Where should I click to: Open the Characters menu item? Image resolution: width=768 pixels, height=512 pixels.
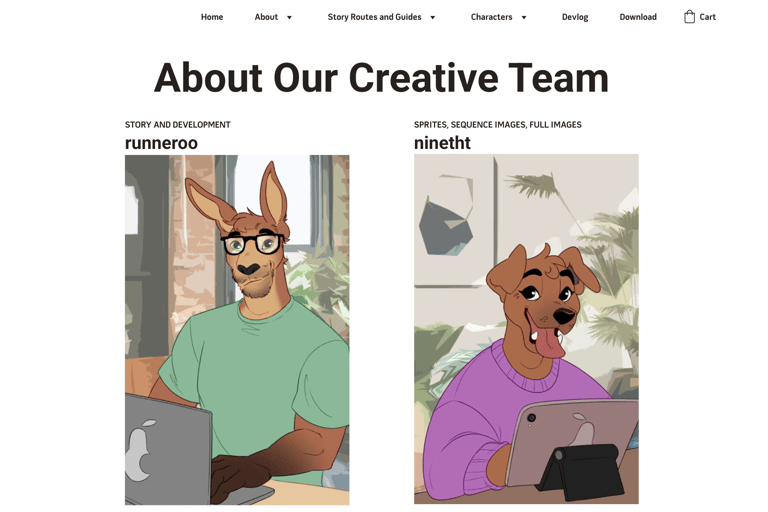coord(491,17)
